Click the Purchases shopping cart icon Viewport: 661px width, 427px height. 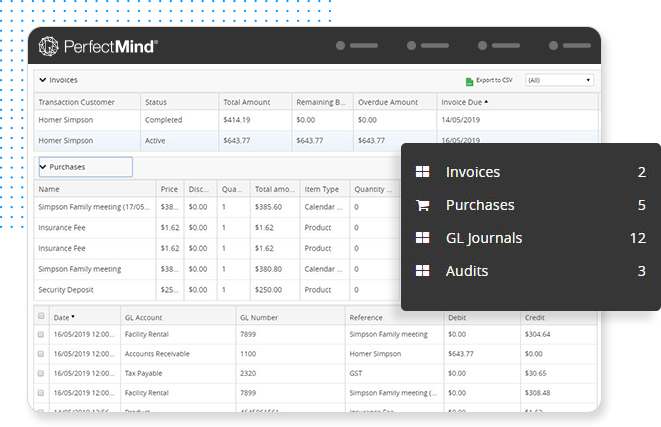pyautogui.click(x=422, y=205)
